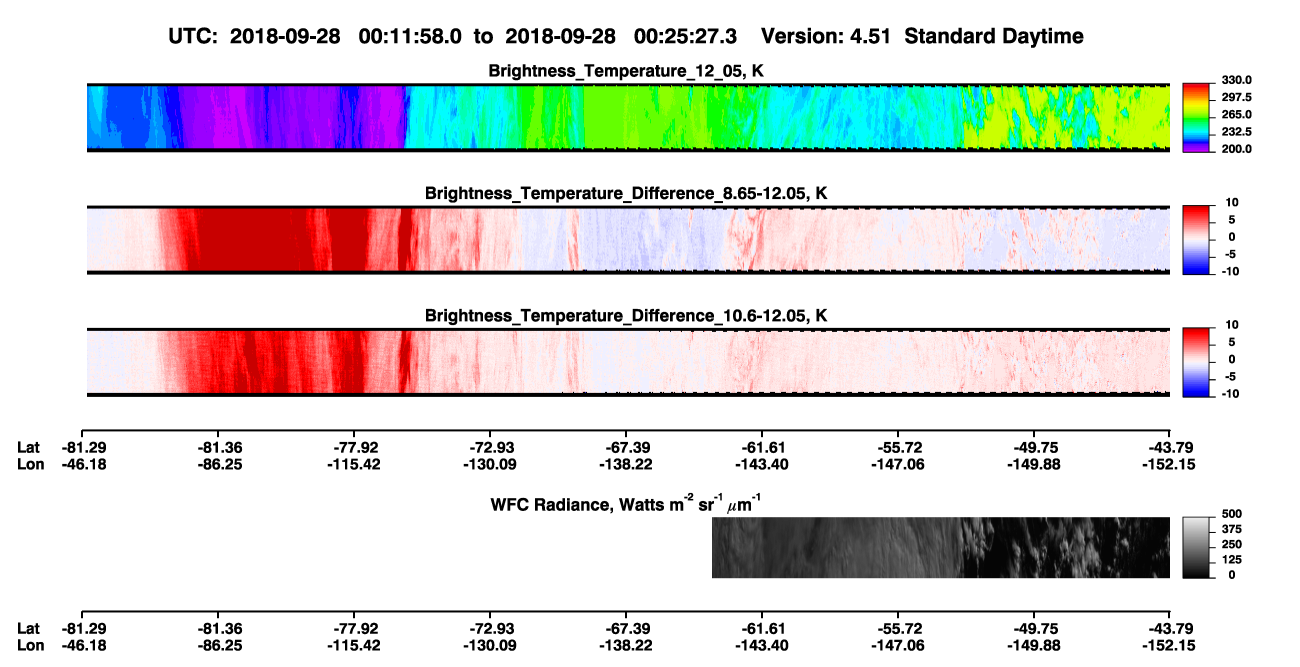Click the grayscale WFC radiance image strip

click(941, 548)
